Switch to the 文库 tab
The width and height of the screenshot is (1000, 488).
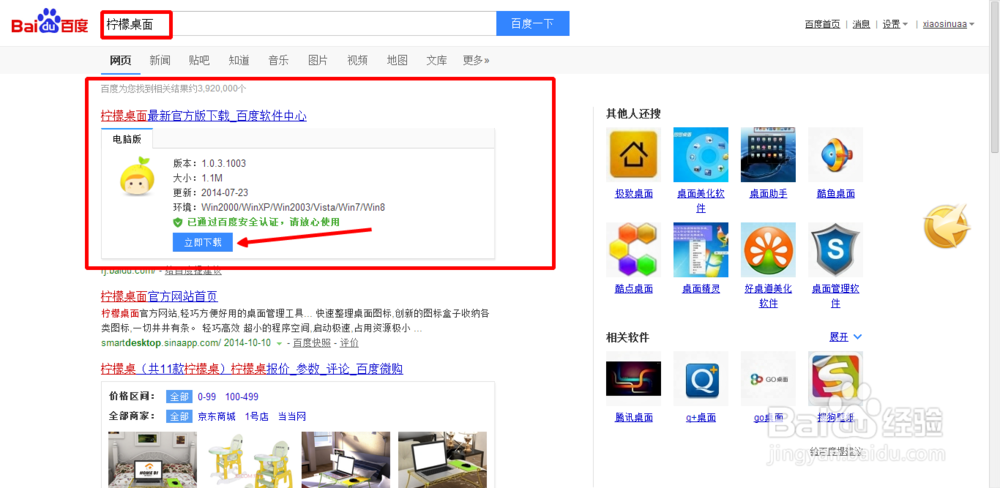(x=436, y=61)
